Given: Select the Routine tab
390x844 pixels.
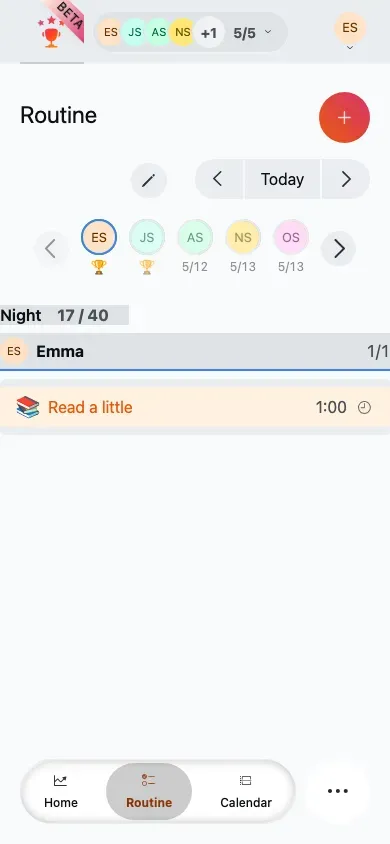Looking at the screenshot, I should point(149,791).
